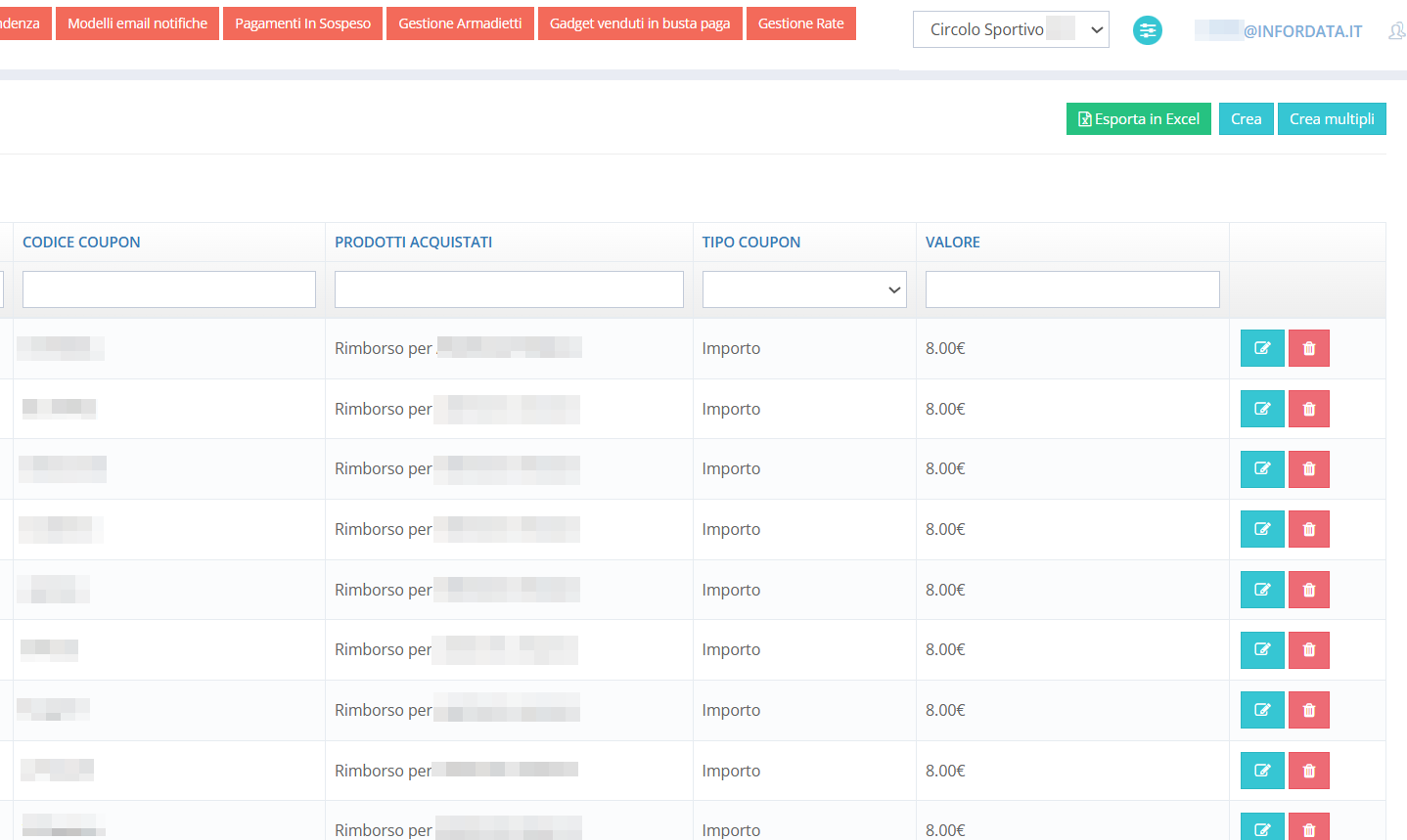Sort by Prodotti Acquistati column header
This screenshot has width=1407, height=840.
pos(413,243)
